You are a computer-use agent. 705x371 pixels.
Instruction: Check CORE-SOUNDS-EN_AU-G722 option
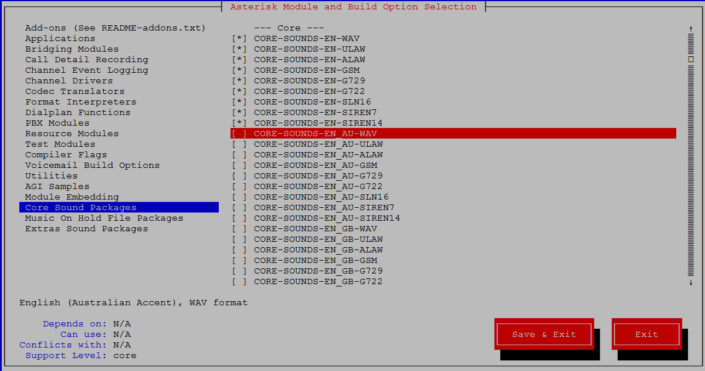(x=239, y=187)
